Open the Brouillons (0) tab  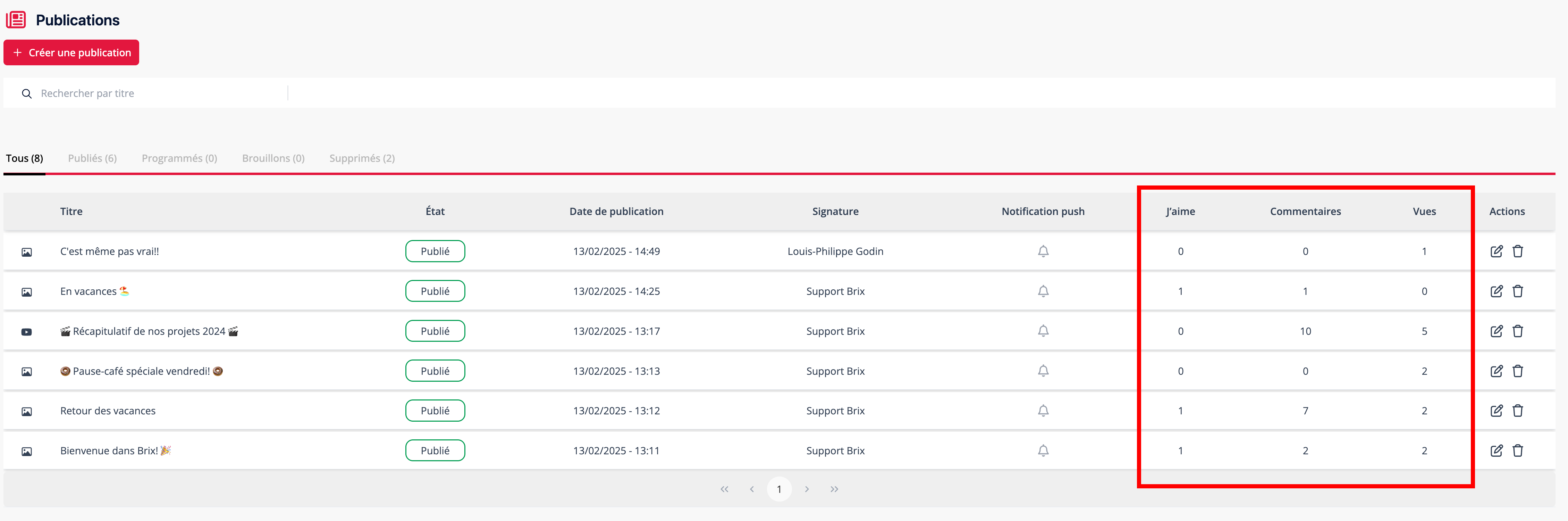point(273,158)
